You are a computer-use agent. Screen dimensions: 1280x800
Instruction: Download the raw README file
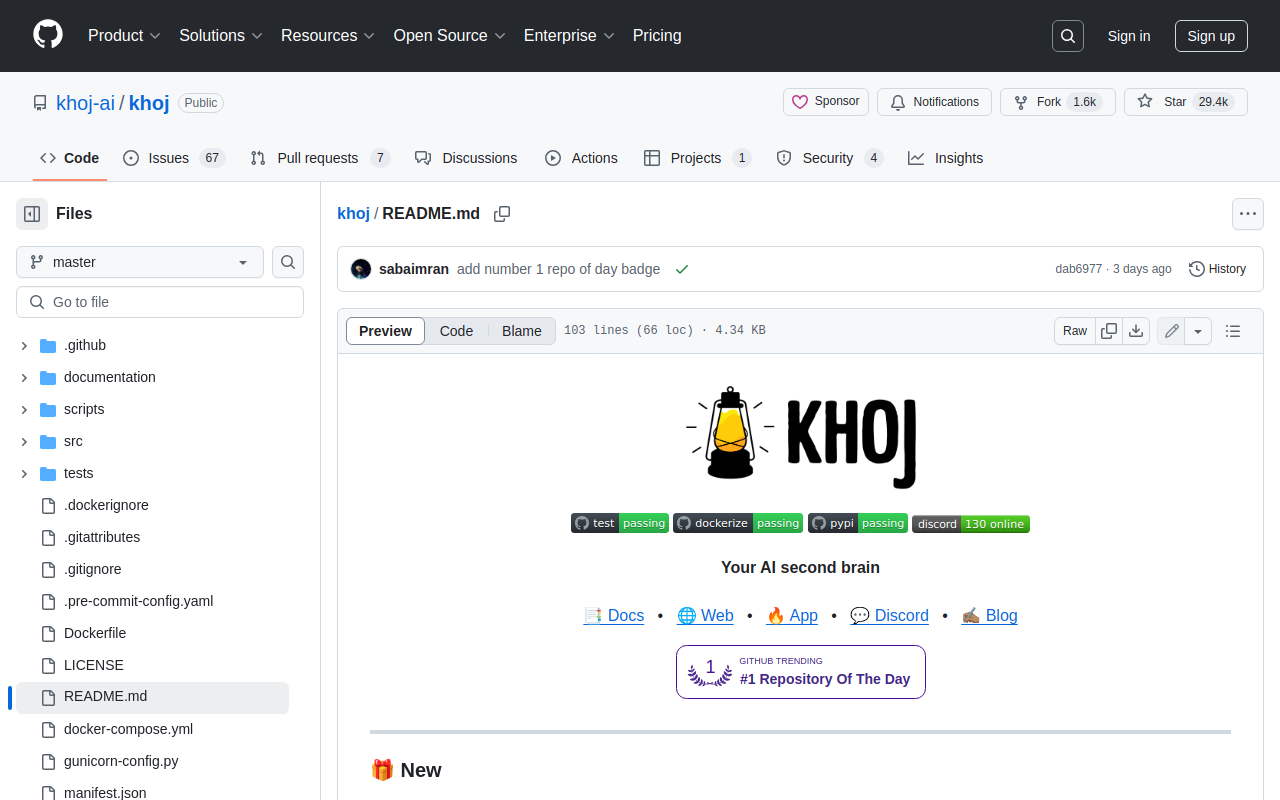click(1136, 331)
